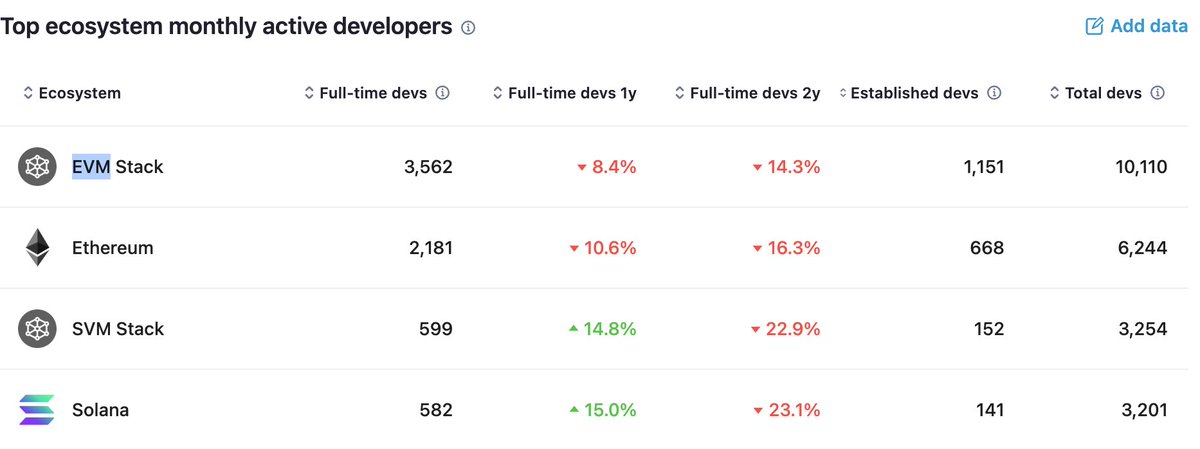Sort by the Full-time devs 1y column
The width and height of the screenshot is (1200, 449).
point(564,93)
